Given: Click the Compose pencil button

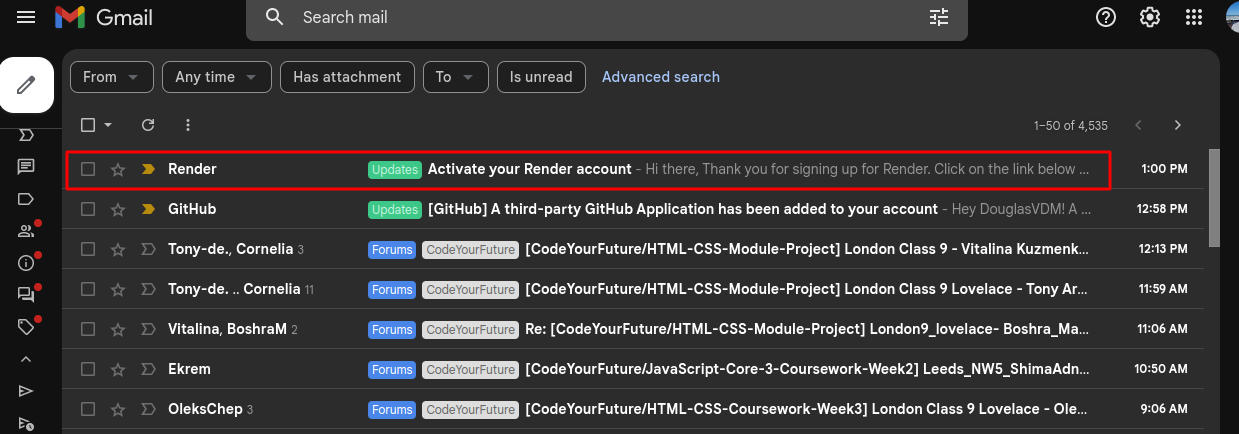Looking at the screenshot, I should (x=27, y=84).
